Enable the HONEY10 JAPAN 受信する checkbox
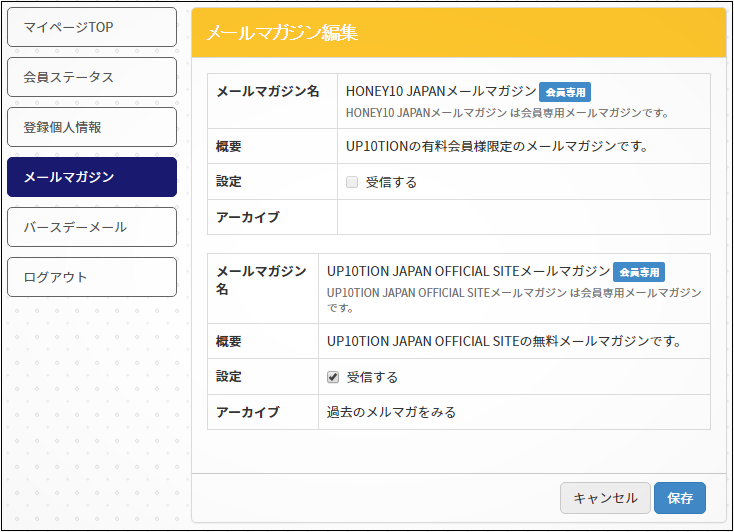 click(352, 182)
